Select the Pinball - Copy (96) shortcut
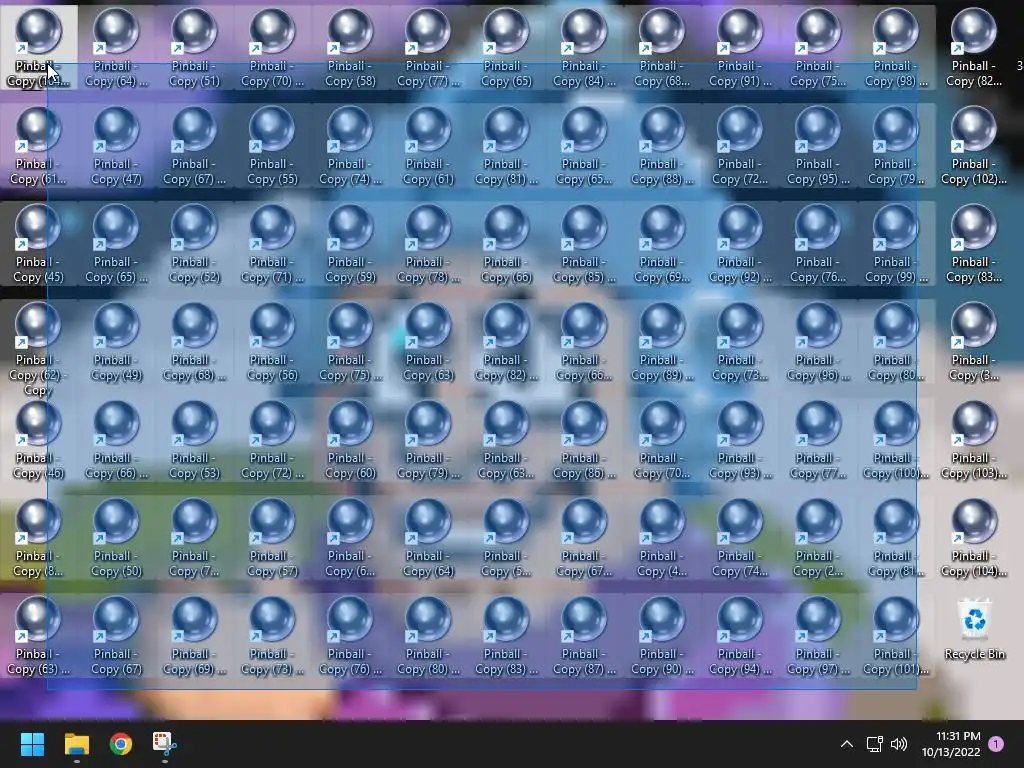This screenshot has width=1024, height=768. 818,342
